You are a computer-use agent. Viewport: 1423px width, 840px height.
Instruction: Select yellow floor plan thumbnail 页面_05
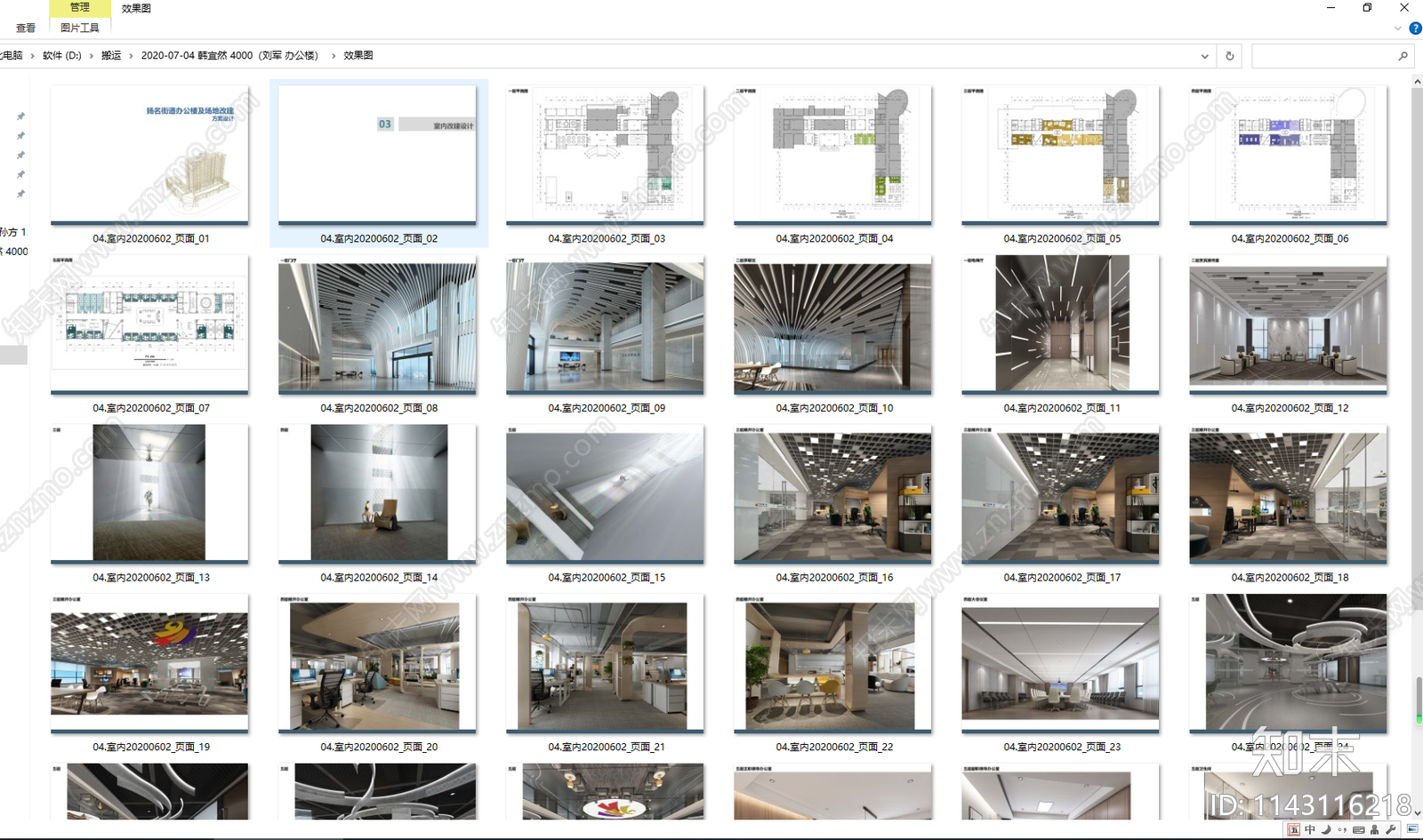(x=1060, y=155)
